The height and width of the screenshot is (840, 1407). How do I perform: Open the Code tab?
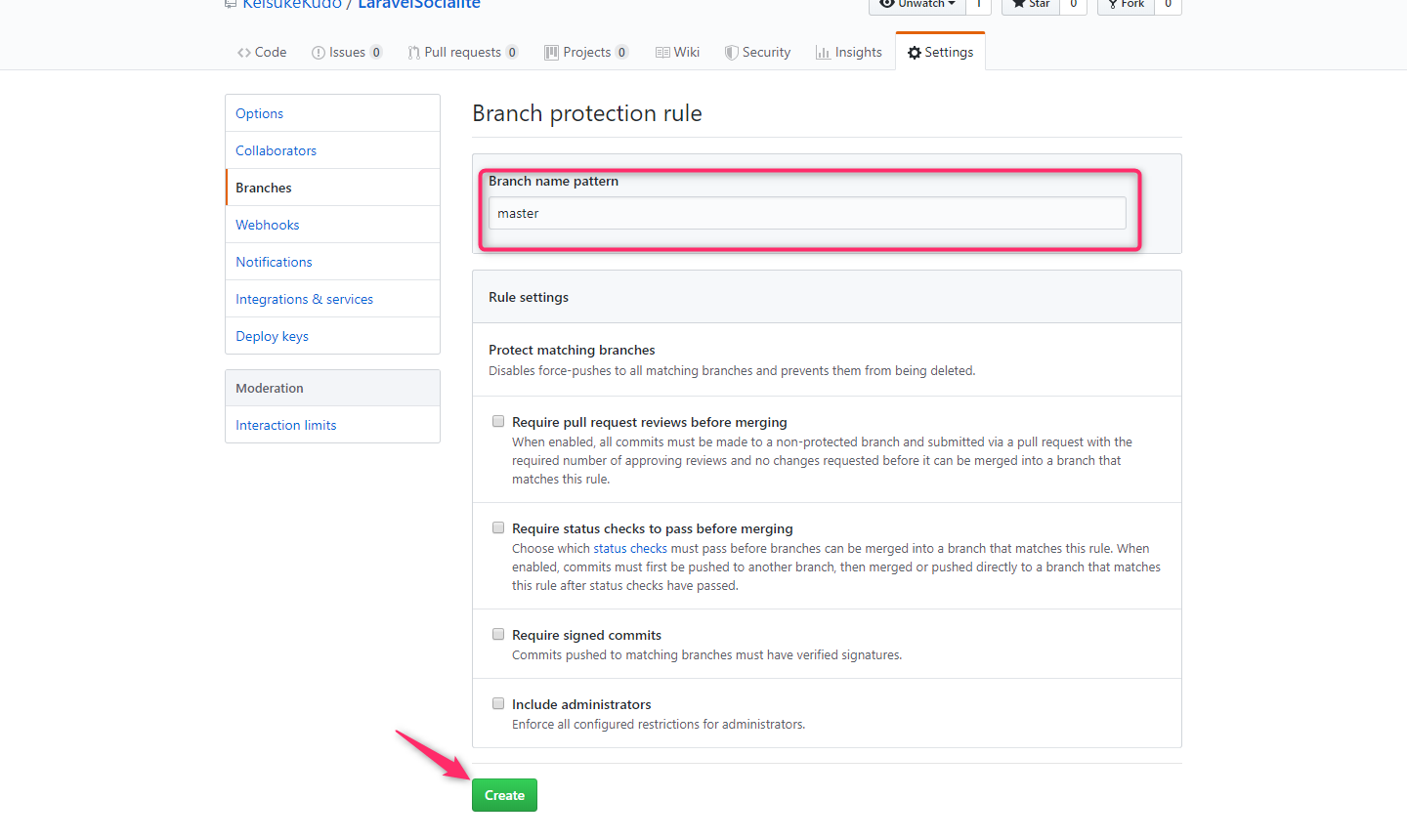pyautogui.click(x=262, y=52)
